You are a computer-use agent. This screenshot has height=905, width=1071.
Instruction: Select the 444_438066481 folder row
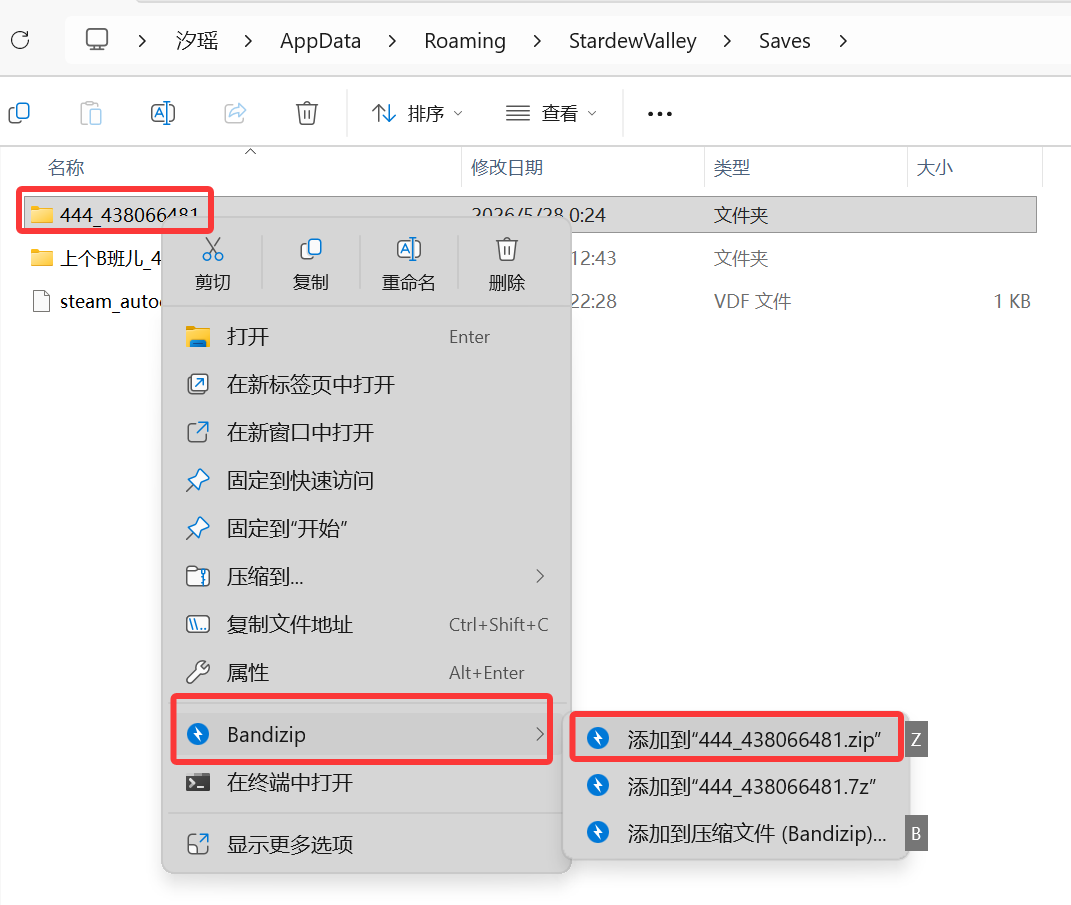tap(530, 214)
